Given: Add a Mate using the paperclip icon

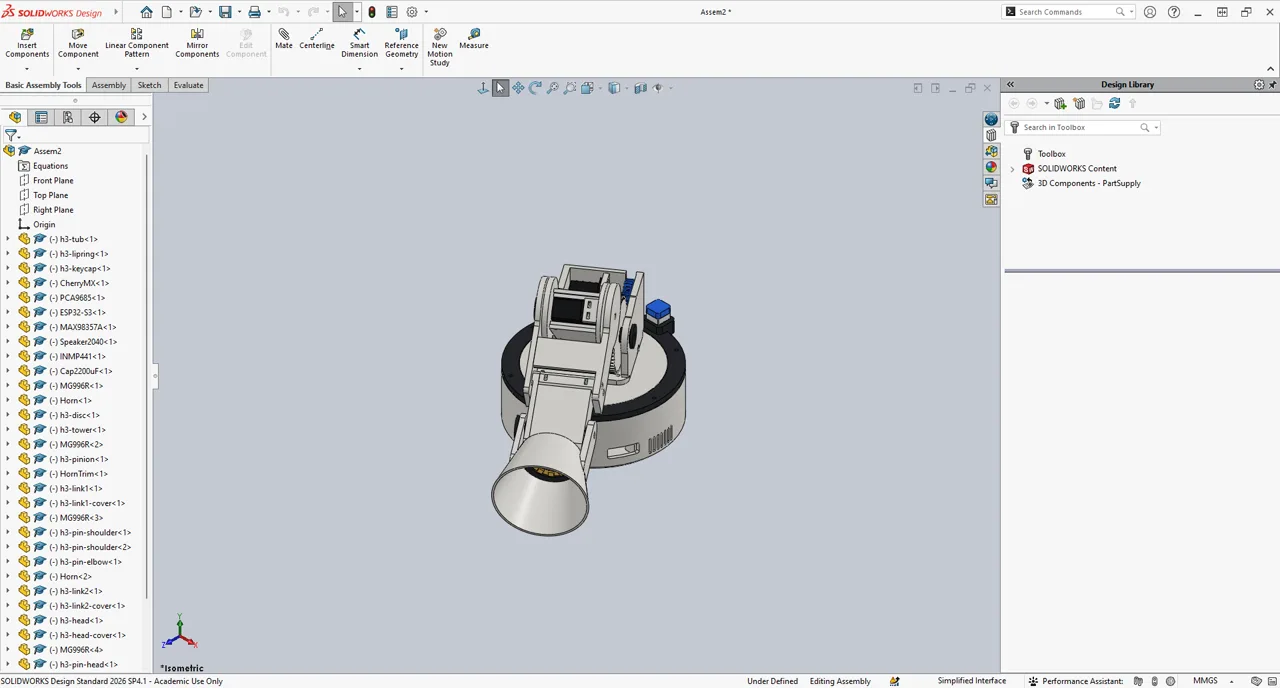Looking at the screenshot, I should (284, 39).
